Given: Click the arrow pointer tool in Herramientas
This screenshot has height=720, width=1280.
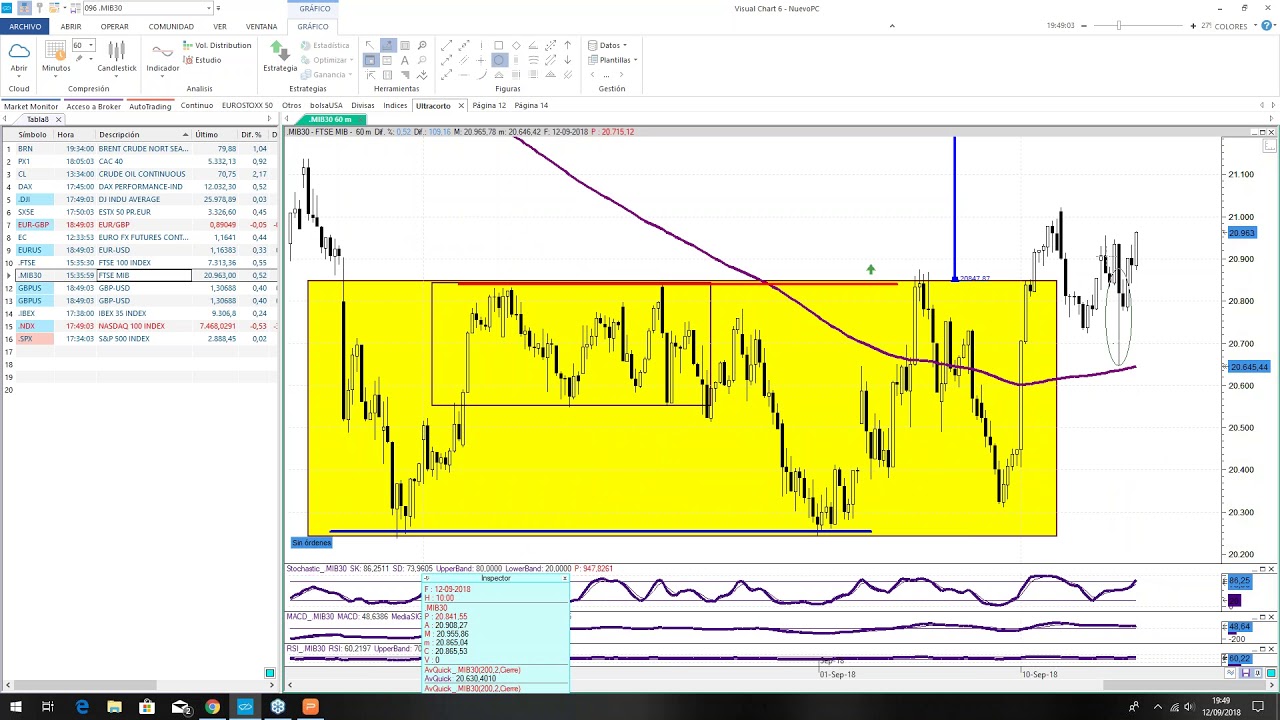Looking at the screenshot, I should click(370, 45).
